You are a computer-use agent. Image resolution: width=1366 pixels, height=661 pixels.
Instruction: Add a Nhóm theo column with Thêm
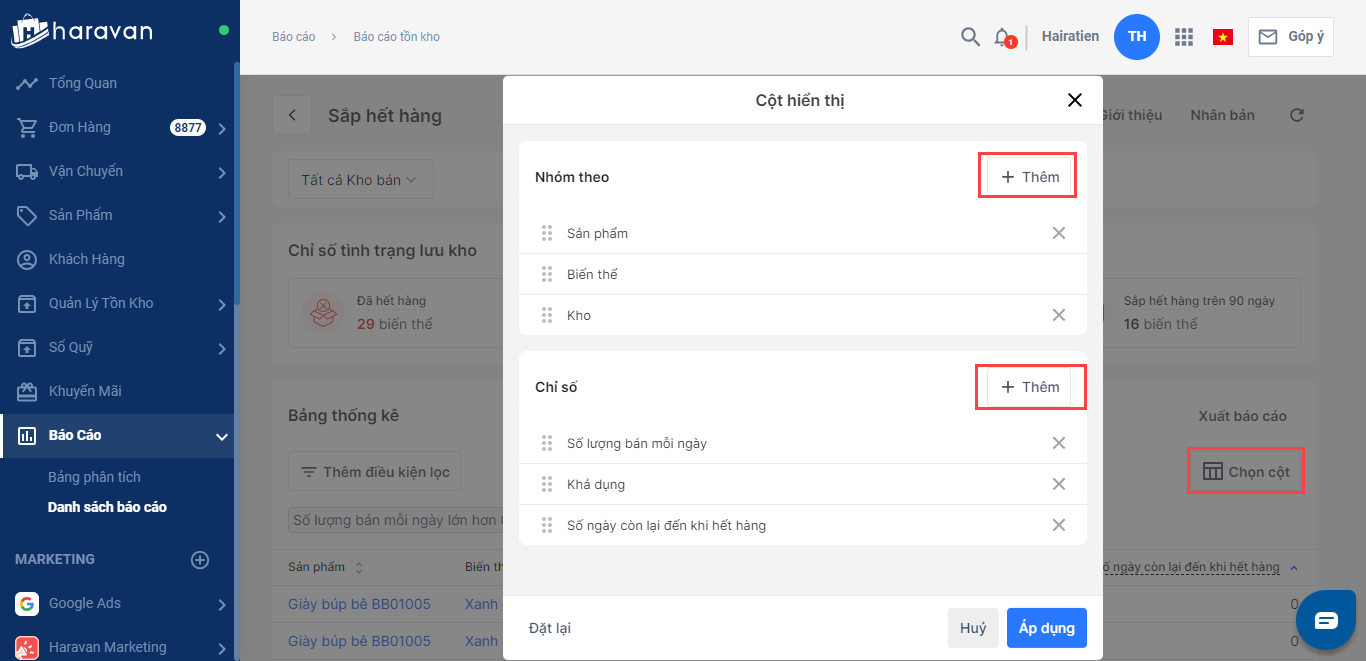[1029, 177]
